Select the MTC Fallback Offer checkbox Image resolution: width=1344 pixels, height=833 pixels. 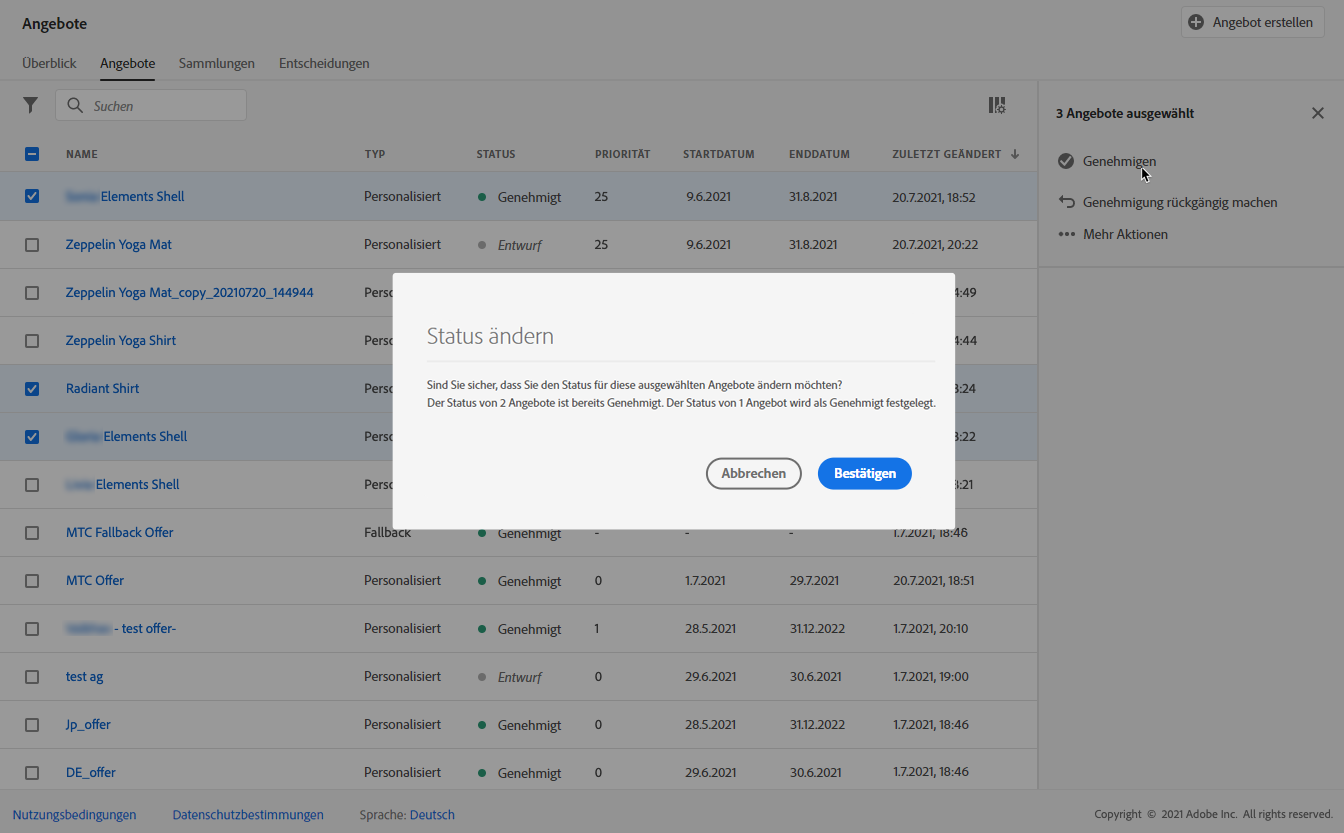32,533
